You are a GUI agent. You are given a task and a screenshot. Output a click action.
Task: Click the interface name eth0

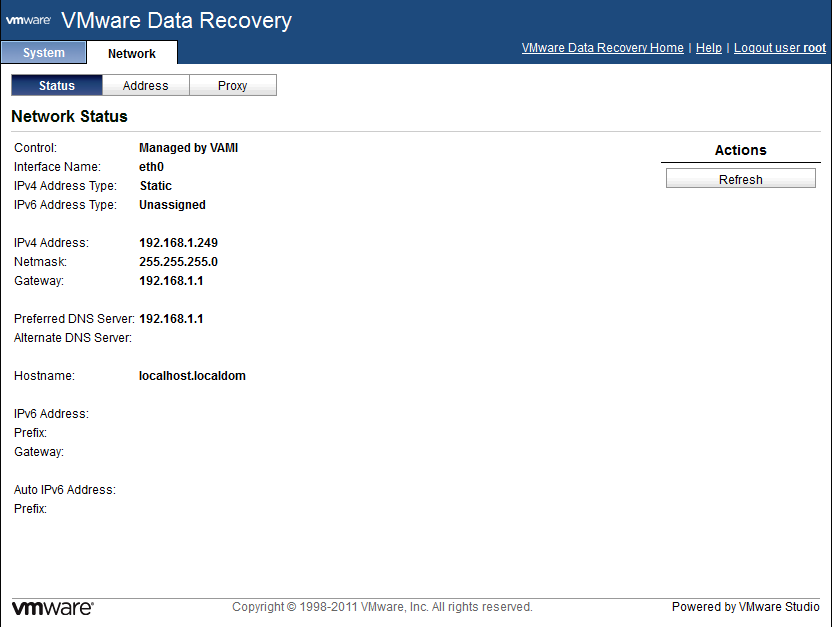tap(151, 166)
